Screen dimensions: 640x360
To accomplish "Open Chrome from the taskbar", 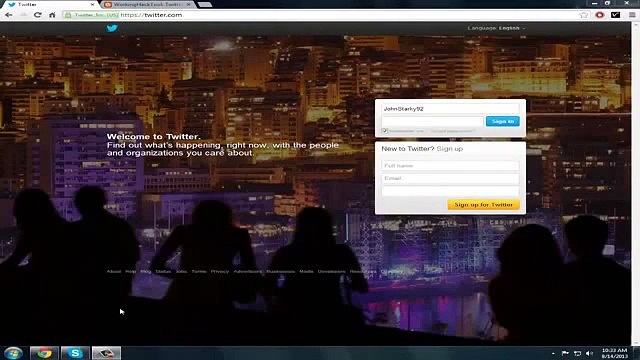I will [x=44, y=353].
